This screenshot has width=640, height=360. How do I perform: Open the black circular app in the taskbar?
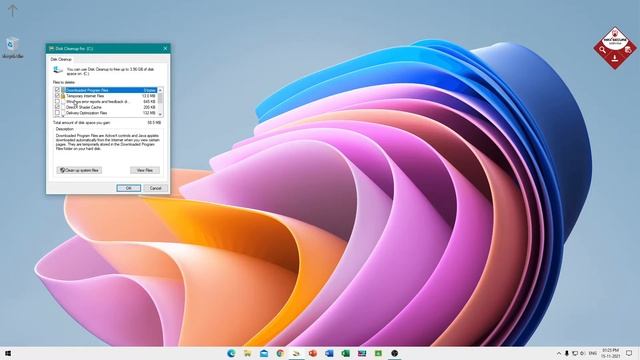(x=395, y=353)
